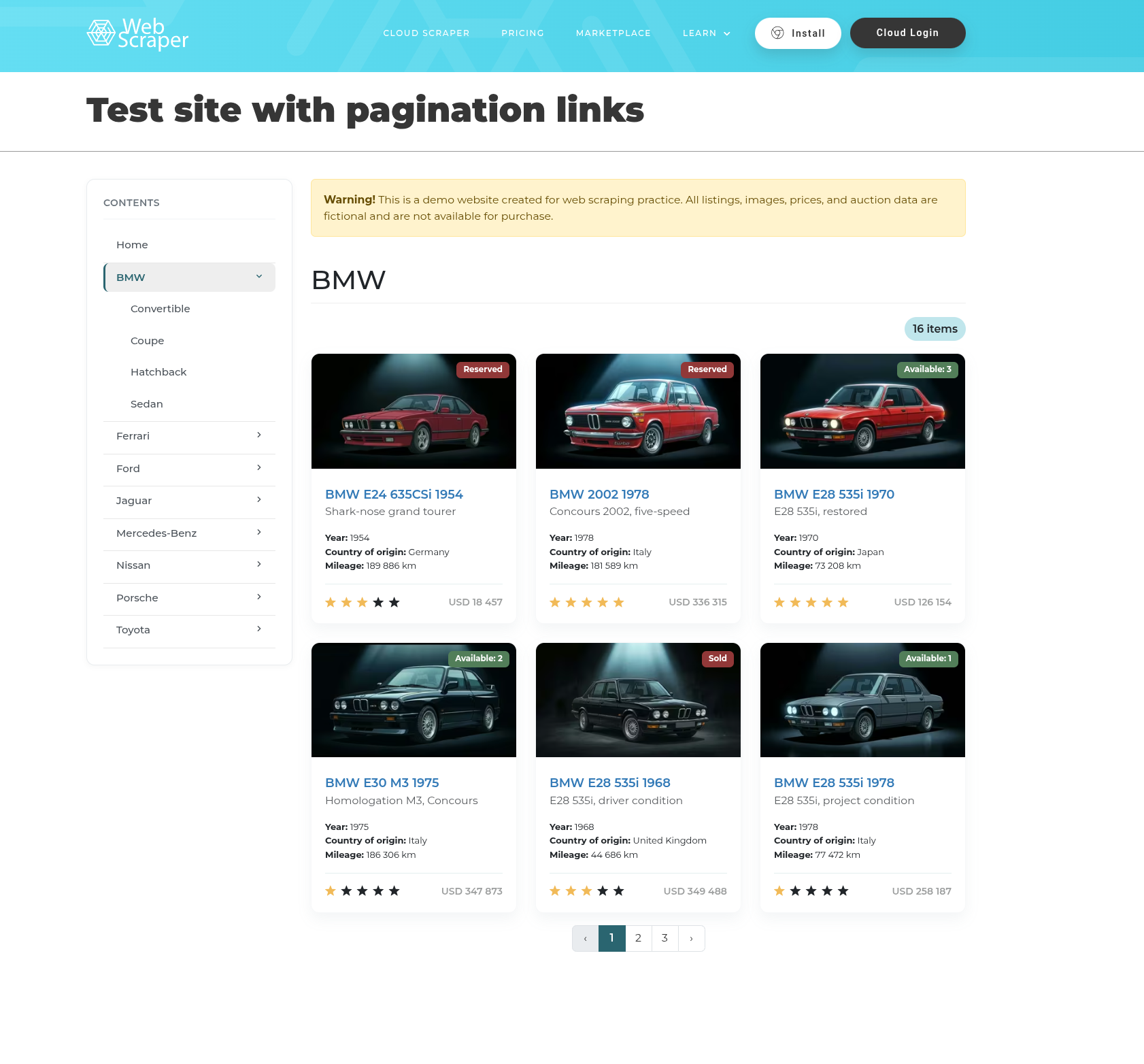
Task: Click the star rating on BMW E24 card
Action: tap(363, 603)
